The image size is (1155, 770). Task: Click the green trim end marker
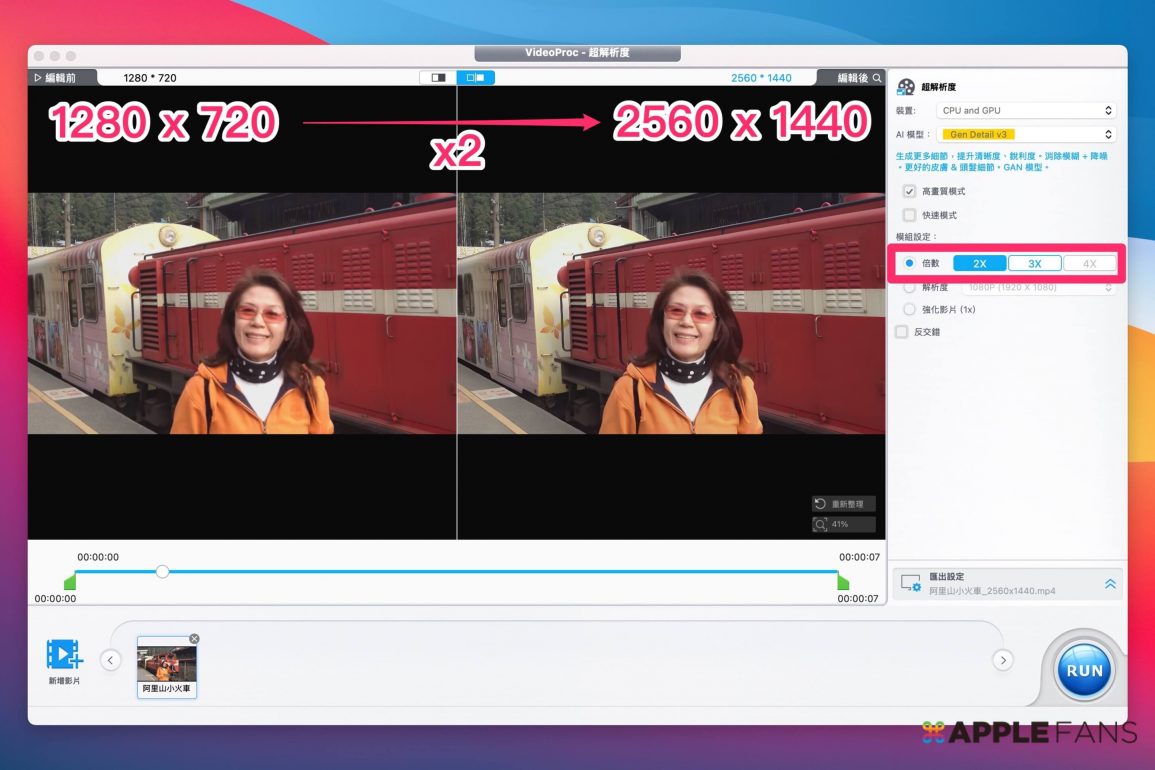click(x=843, y=582)
